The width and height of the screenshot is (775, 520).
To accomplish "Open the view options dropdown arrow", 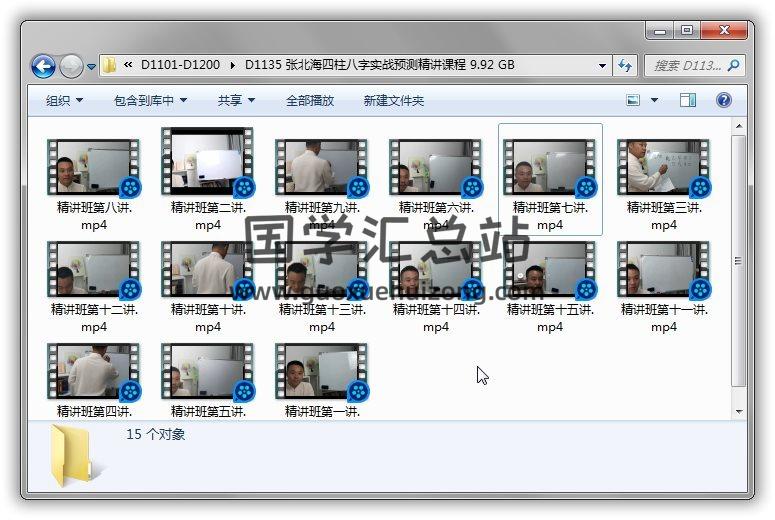I will [x=655, y=100].
